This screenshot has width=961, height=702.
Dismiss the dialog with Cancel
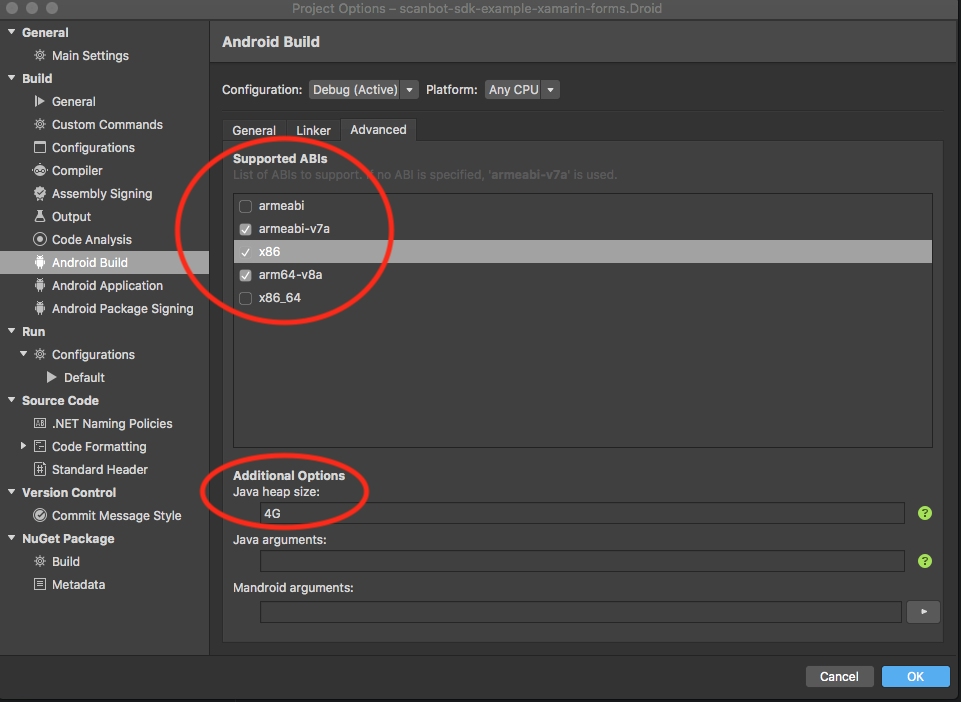[839, 676]
